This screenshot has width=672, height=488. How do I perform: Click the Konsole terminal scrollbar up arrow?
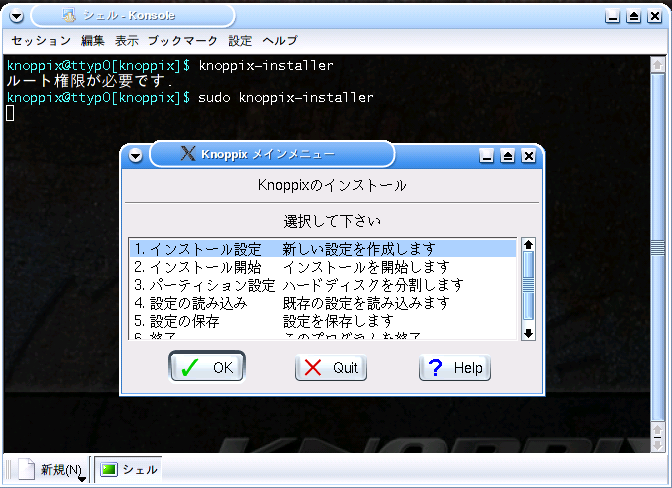pyautogui.click(x=657, y=65)
